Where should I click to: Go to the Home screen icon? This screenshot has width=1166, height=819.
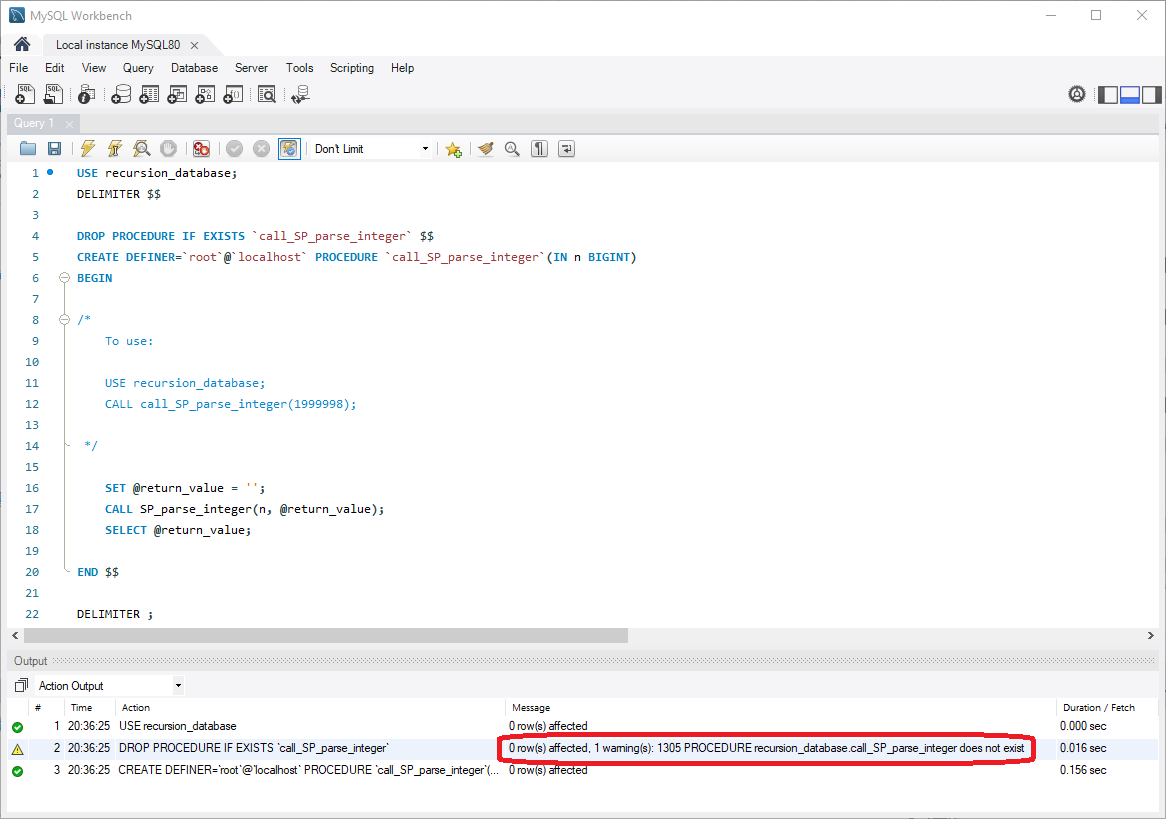tap(22, 45)
